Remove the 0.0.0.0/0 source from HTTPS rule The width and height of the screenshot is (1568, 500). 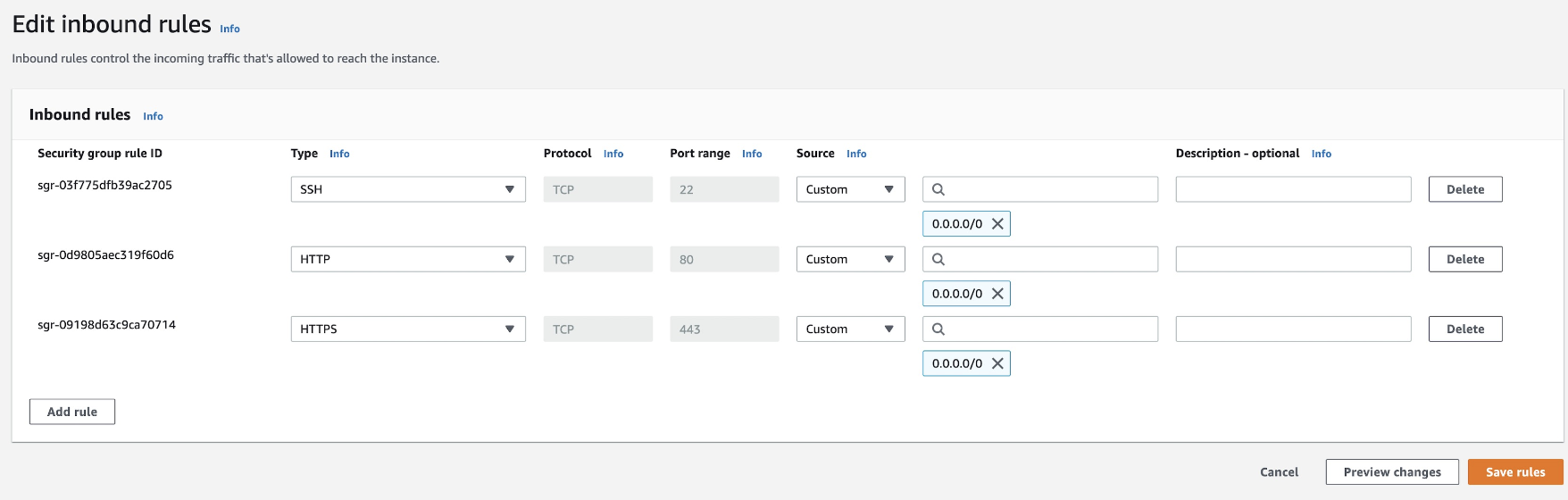(x=997, y=363)
